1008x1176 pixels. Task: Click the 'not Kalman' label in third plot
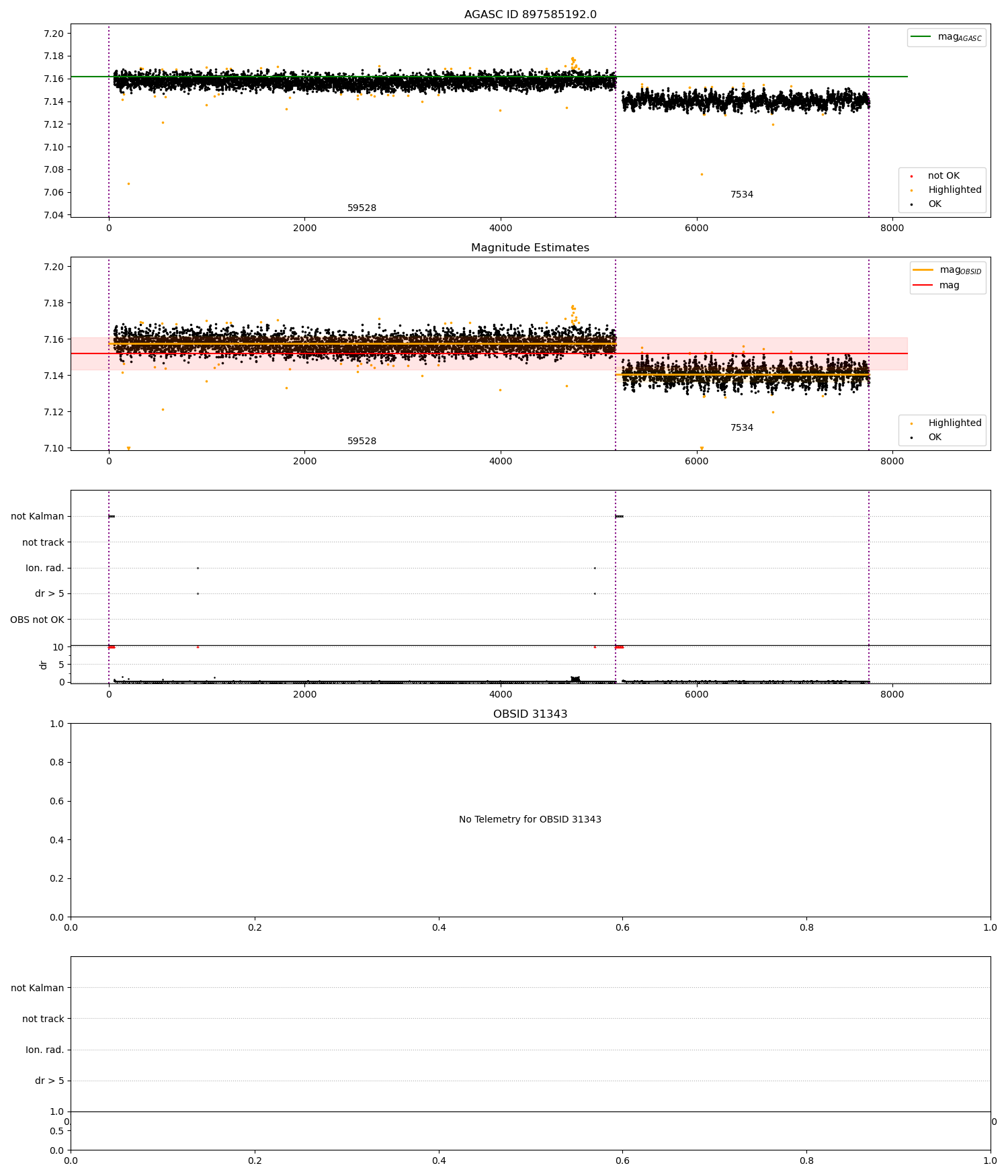coord(38,517)
